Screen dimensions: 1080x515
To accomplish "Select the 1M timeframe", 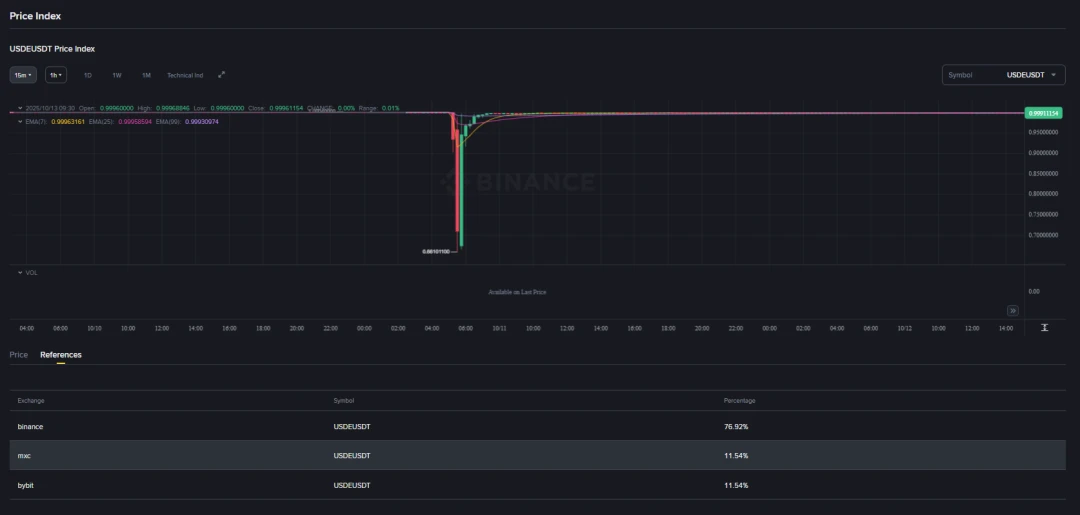I will [146, 75].
